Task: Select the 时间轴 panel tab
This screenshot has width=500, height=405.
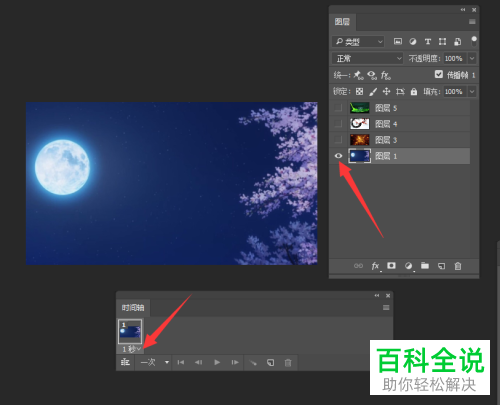Action: 133,307
